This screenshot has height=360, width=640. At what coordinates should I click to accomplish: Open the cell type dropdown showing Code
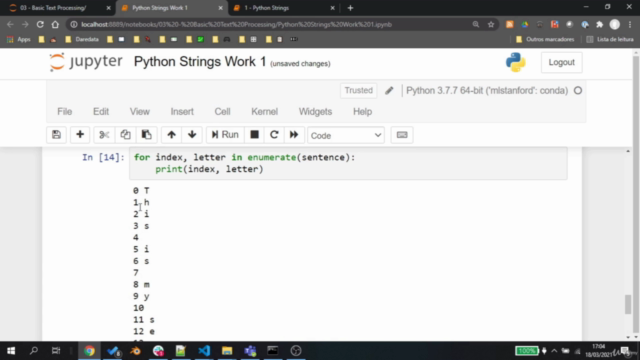pyautogui.click(x=346, y=135)
